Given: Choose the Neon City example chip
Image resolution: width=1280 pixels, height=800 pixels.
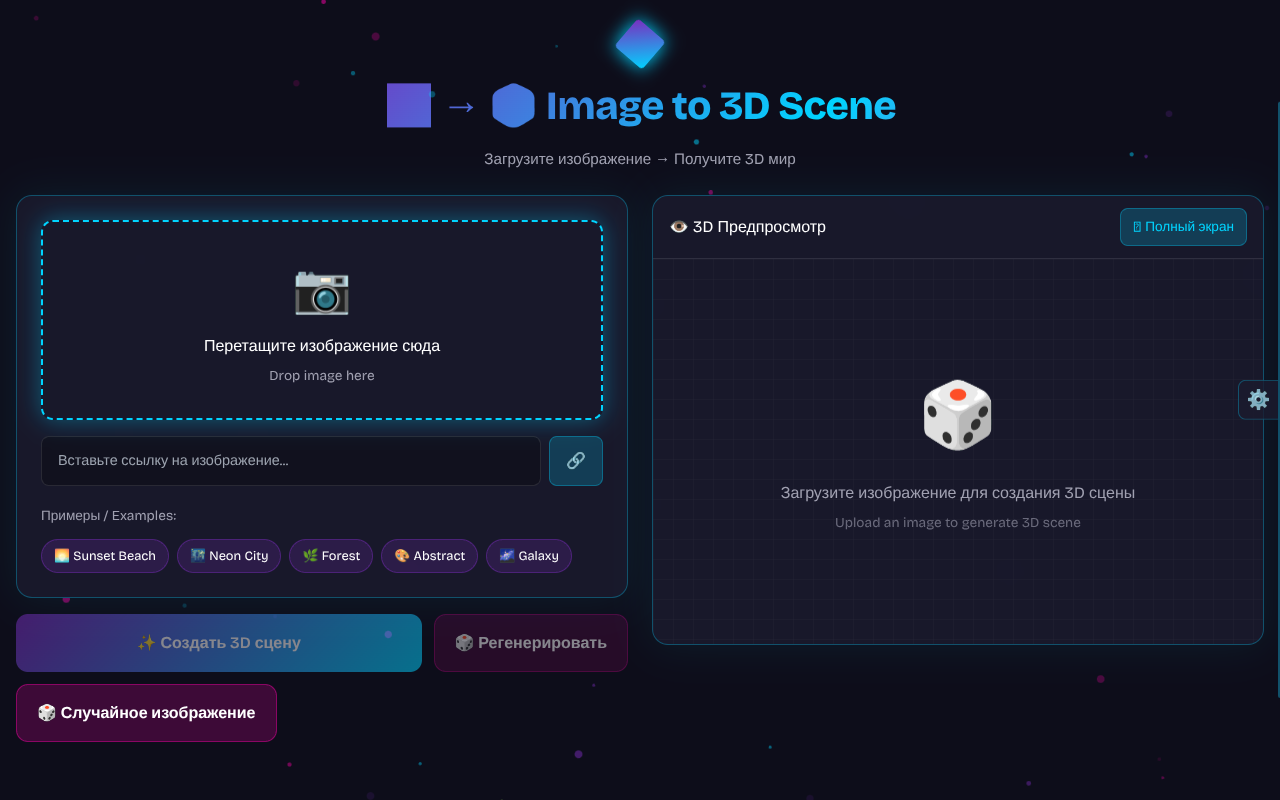Looking at the screenshot, I should click(x=229, y=556).
